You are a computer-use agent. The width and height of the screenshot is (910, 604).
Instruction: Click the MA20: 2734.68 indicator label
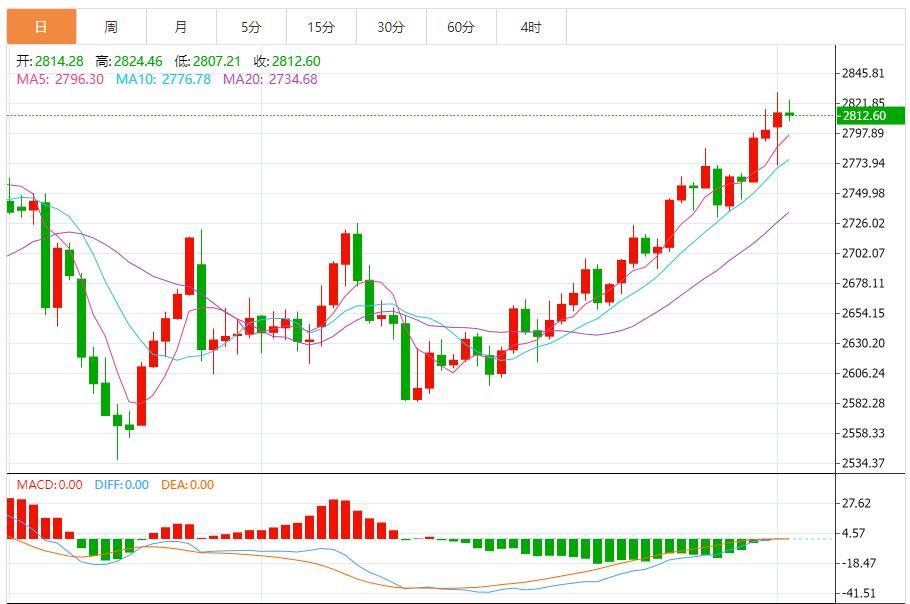(x=270, y=79)
